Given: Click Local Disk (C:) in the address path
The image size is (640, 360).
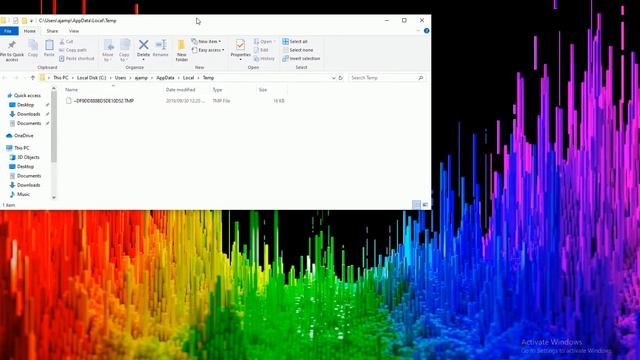Looking at the screenshot, I should (91, 78).
